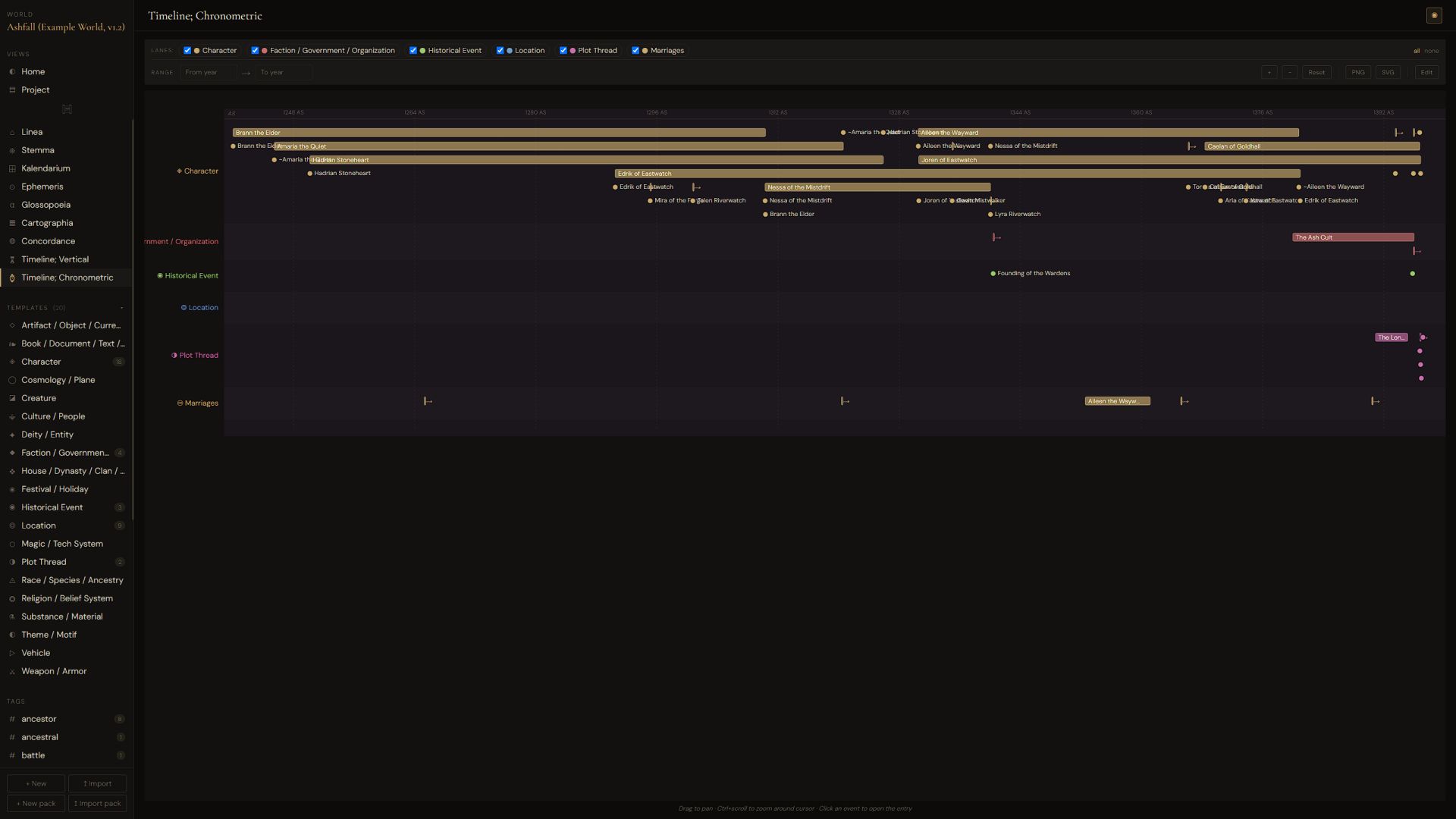Click the Vehicle template icon

pyautogui.click(x=12, y=654)
